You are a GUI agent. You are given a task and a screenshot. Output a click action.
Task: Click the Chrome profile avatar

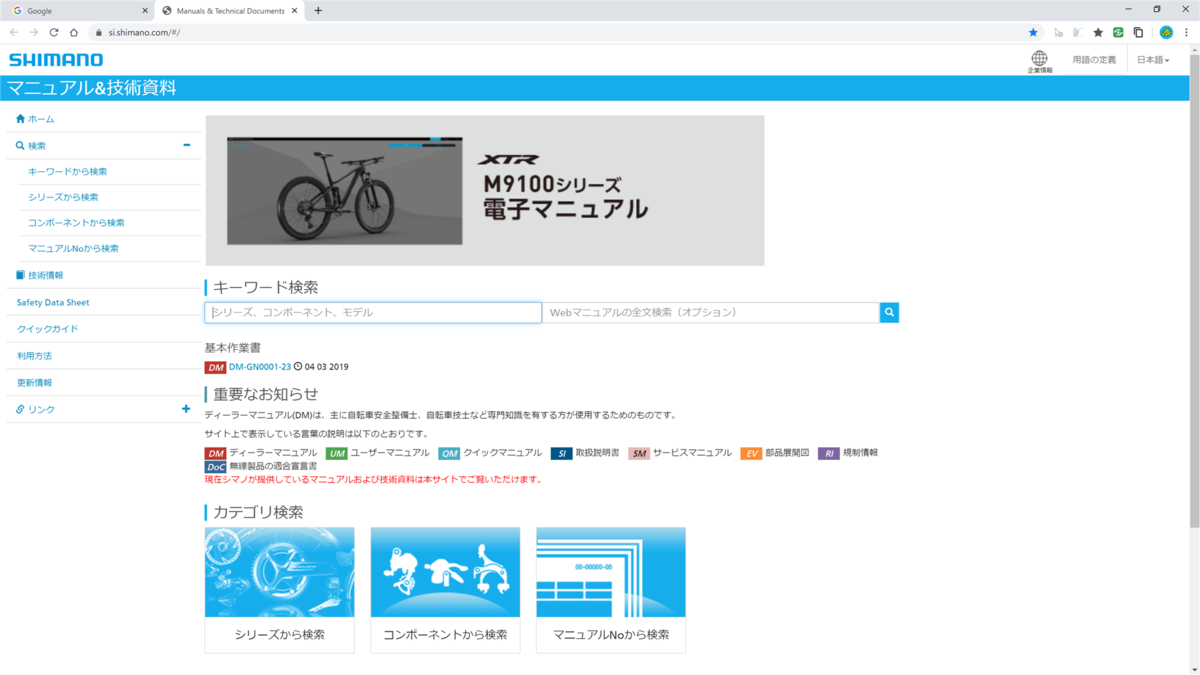click(1166, 32)
